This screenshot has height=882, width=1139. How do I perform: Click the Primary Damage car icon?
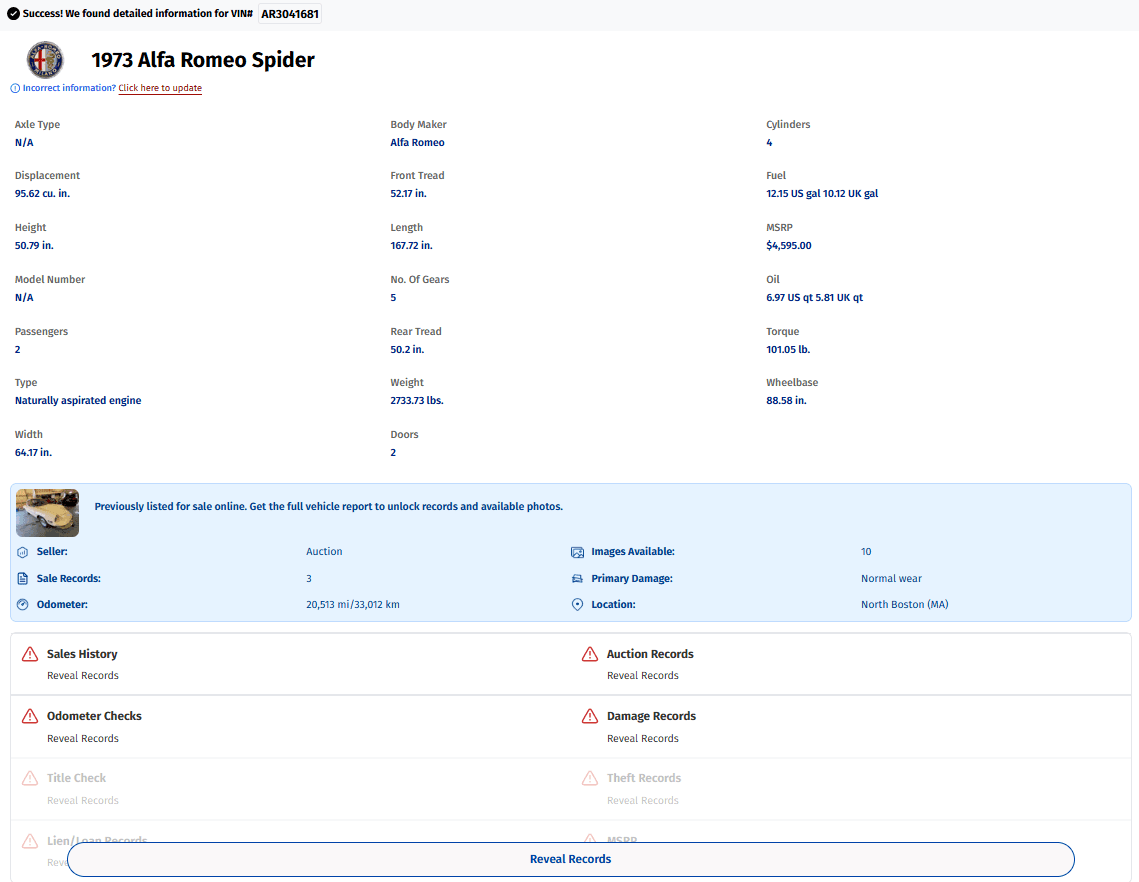tap(577, 579)
